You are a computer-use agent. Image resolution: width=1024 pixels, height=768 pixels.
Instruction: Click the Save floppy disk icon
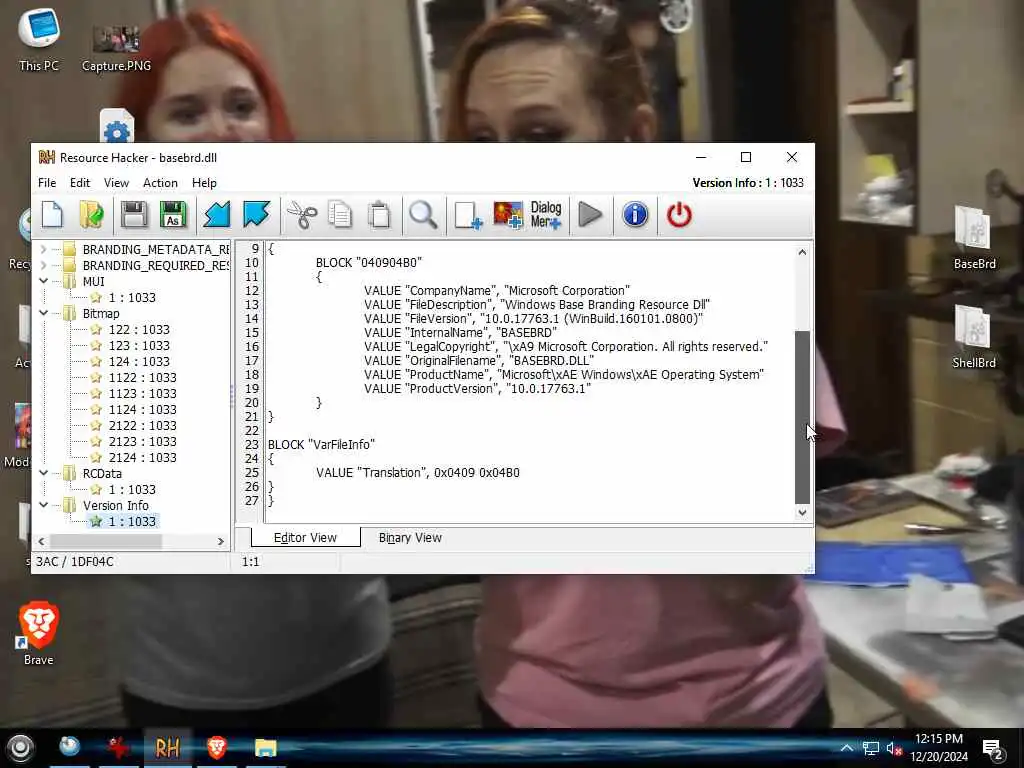tap(134, 214)
